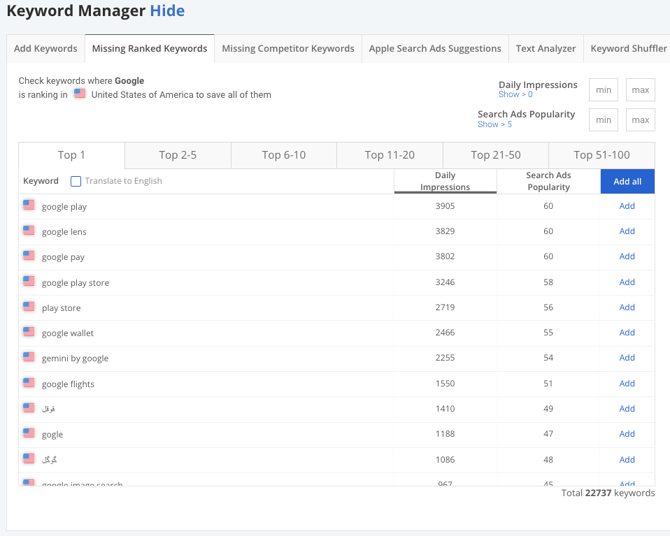Enable the Translate to English checkbox
Viewport: 670px width, 536px height.
pos(76,181)
